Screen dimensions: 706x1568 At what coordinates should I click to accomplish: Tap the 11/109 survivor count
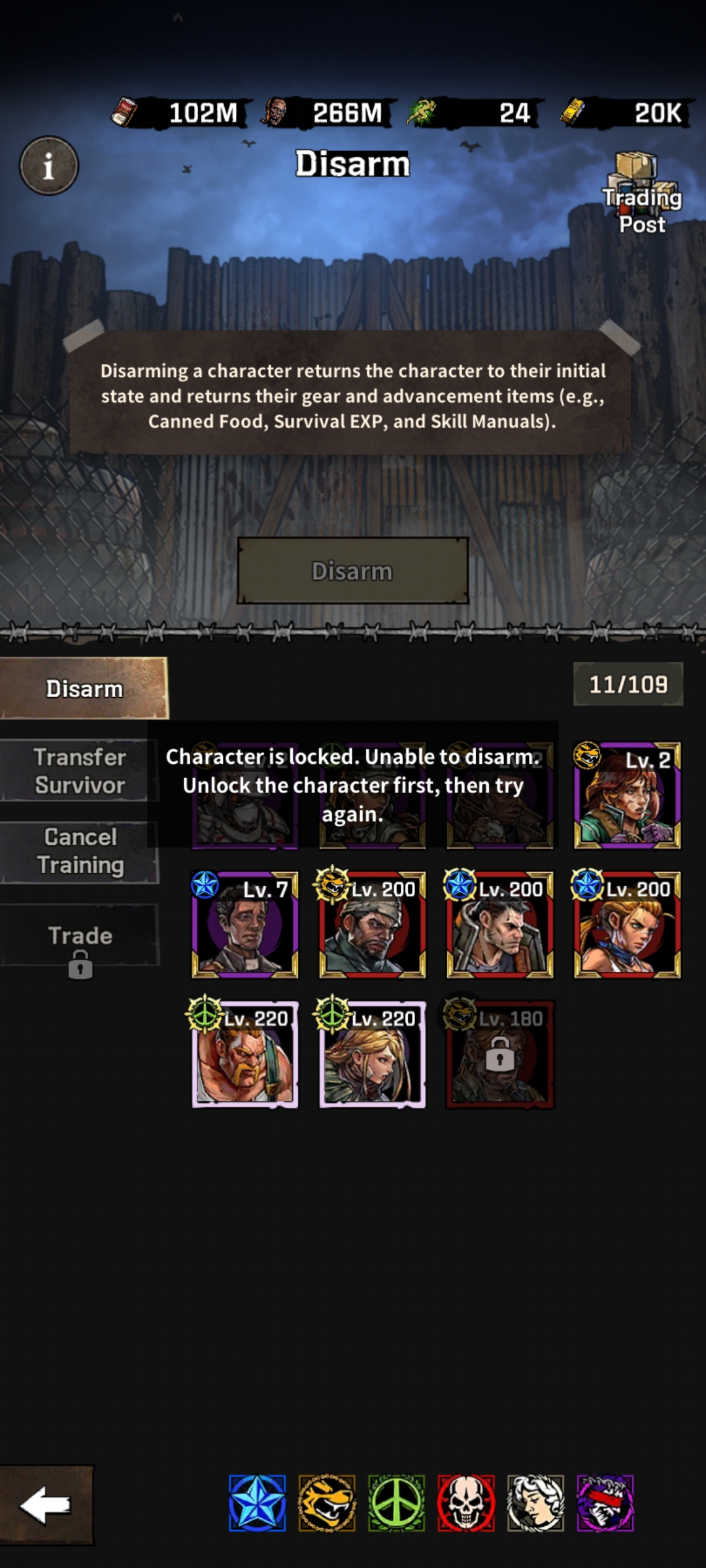pyautogui.click(x=628, y=684)
